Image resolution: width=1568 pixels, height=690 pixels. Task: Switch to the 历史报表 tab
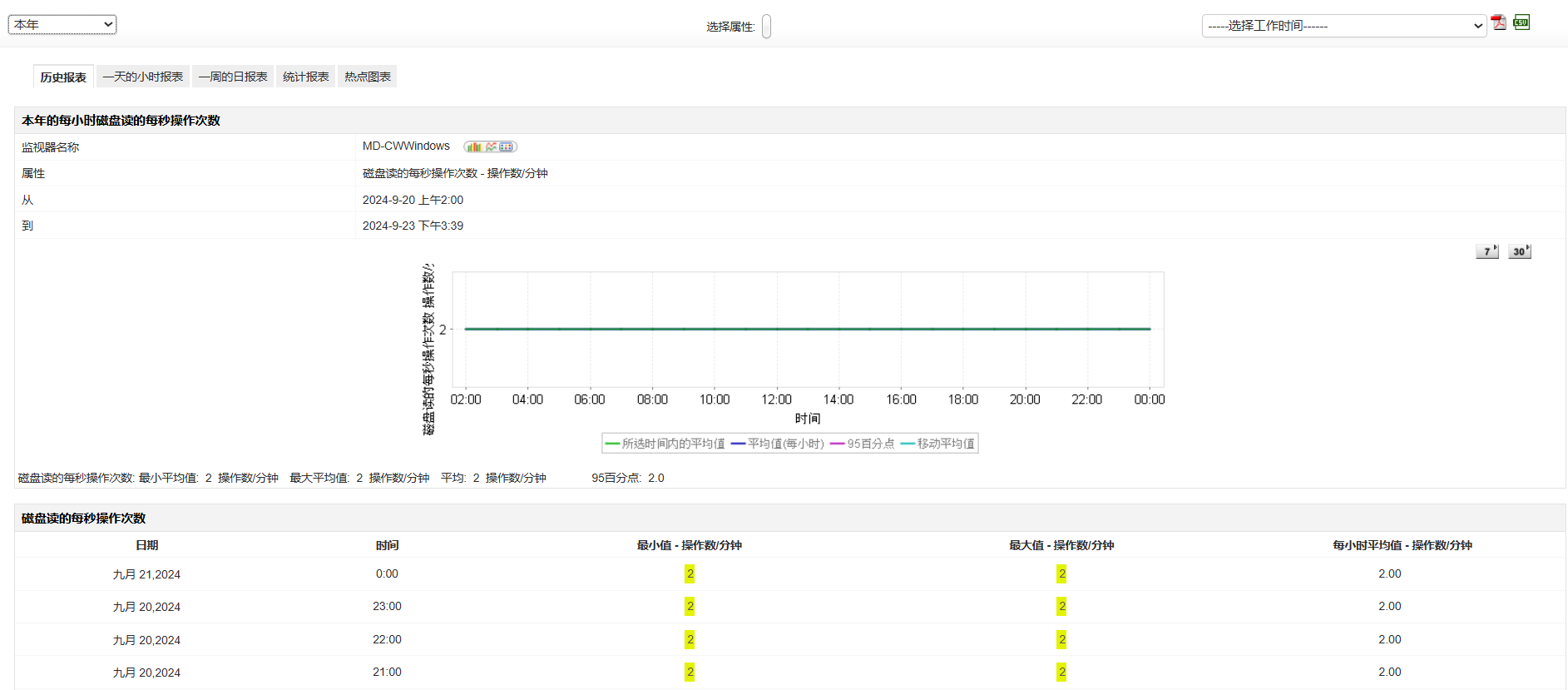click(63, 77)
